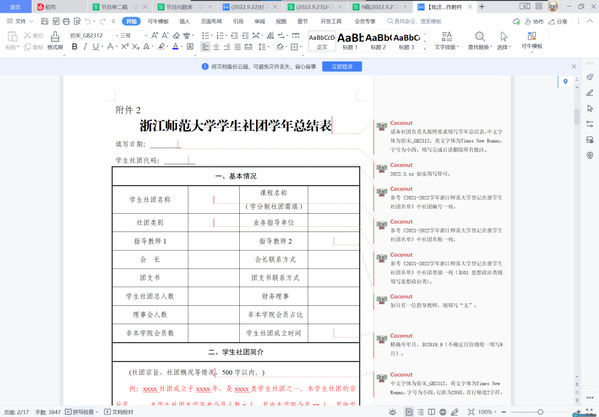The height and width of the screenshot is (417, 599).
Task: Open the Select tool dropdown
Action: click(504, 47)
